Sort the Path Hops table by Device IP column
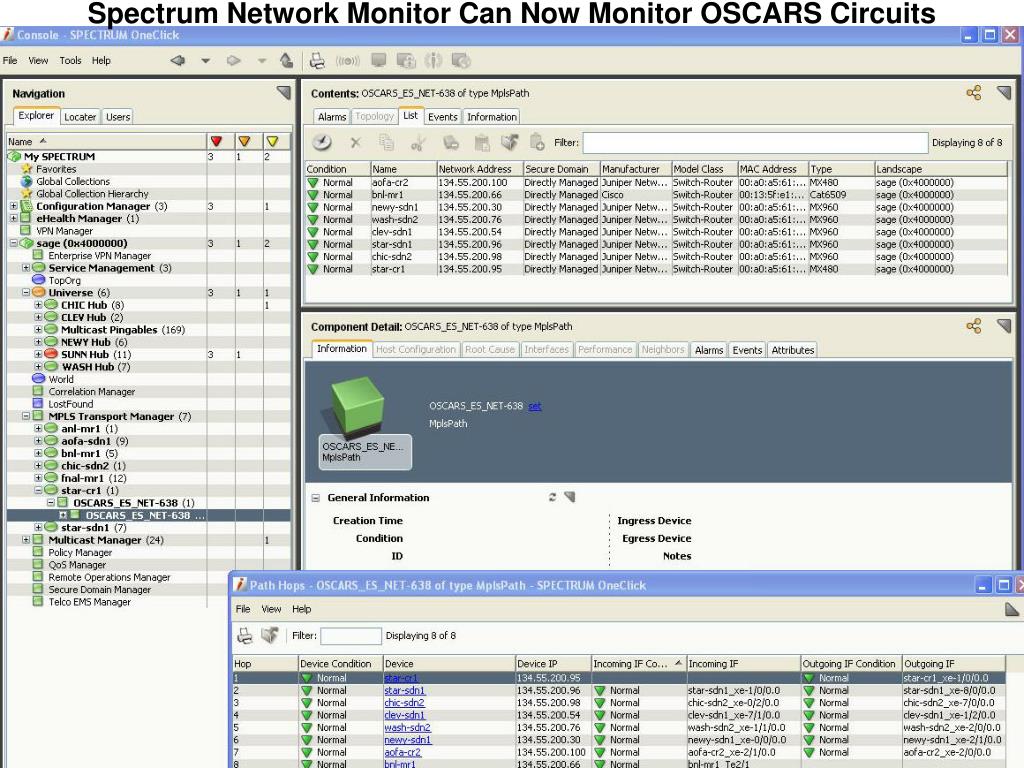 (552, 664)
